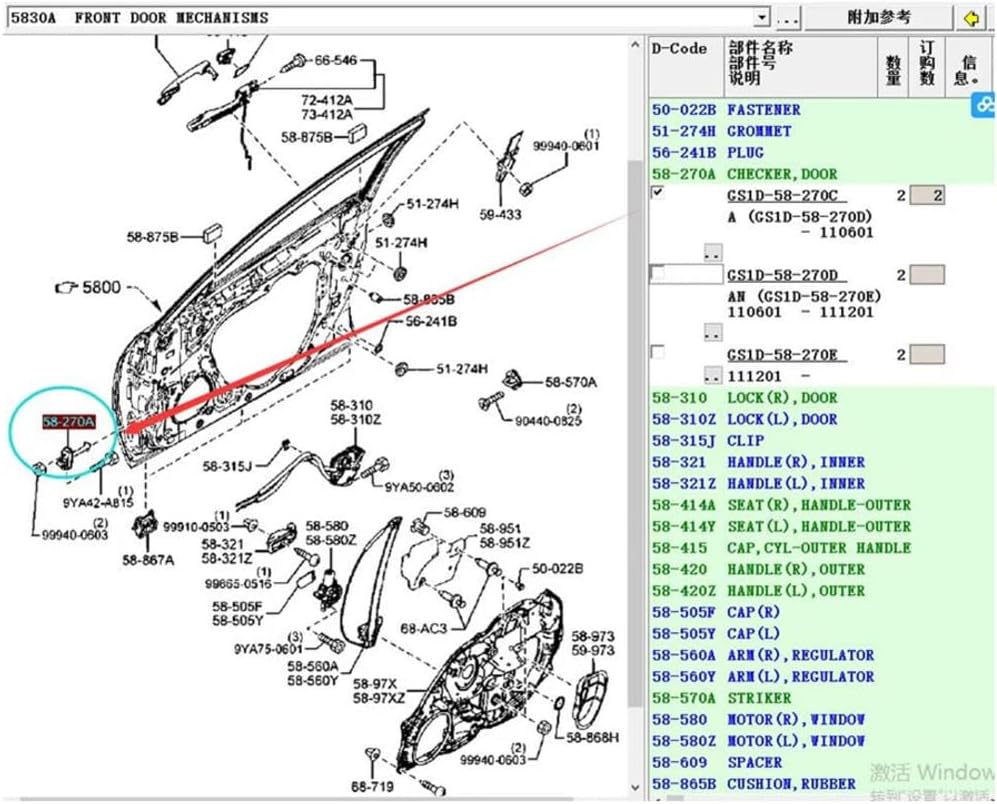Click the GS1D-58-270D part number link
This screenshot has width=997, height=804.
point(782,275)
